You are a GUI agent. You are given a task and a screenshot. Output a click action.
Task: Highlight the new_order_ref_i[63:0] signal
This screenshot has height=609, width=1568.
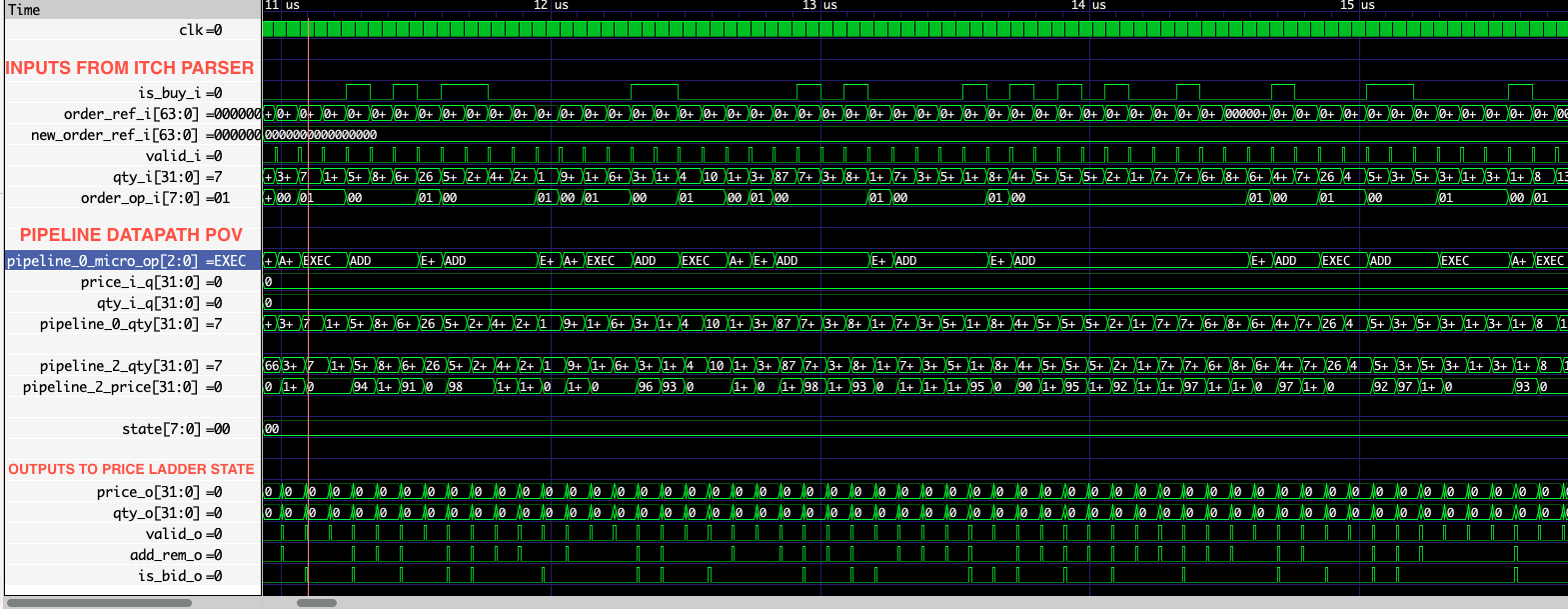coord(114,135)
